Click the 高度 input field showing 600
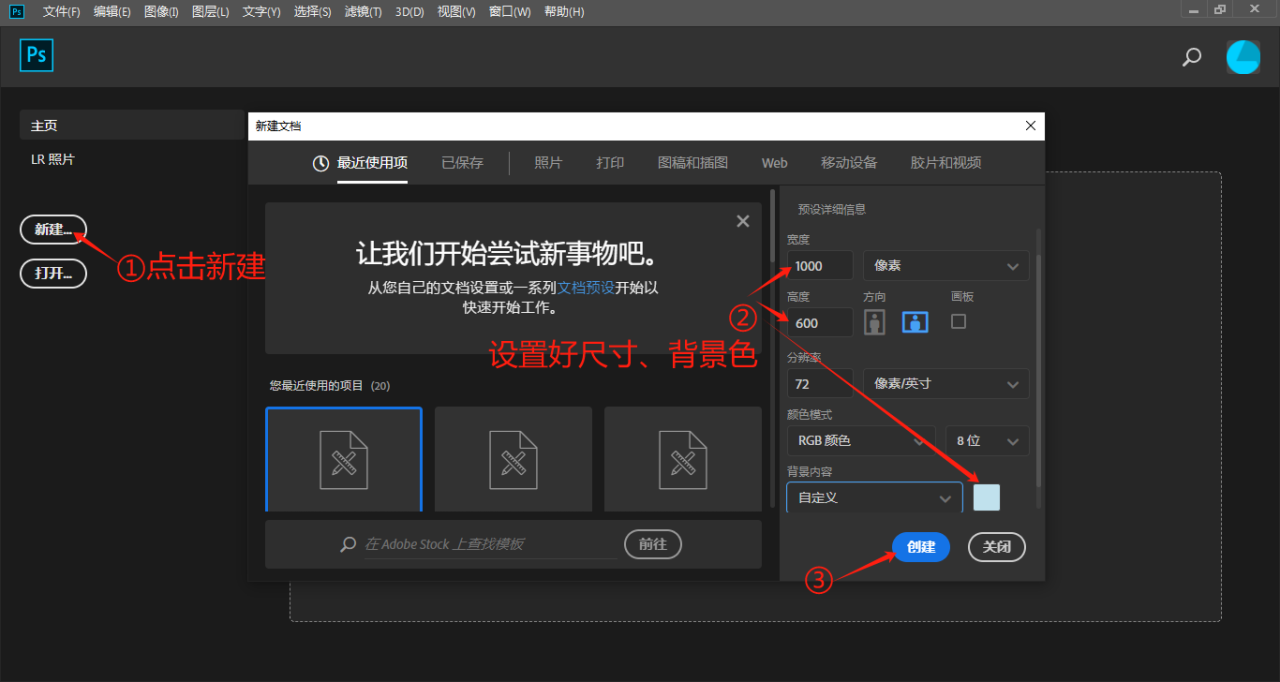 coord(820,322)
